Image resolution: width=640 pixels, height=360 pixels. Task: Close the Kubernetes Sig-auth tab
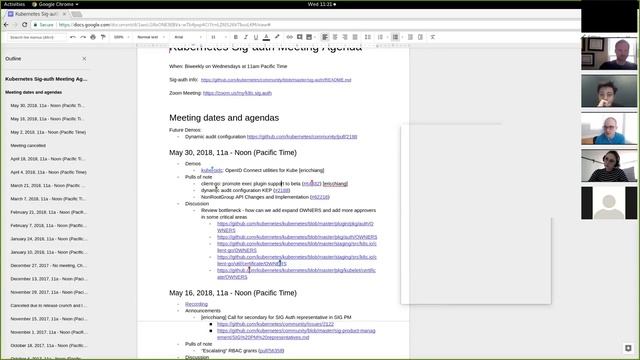point(64,14)
